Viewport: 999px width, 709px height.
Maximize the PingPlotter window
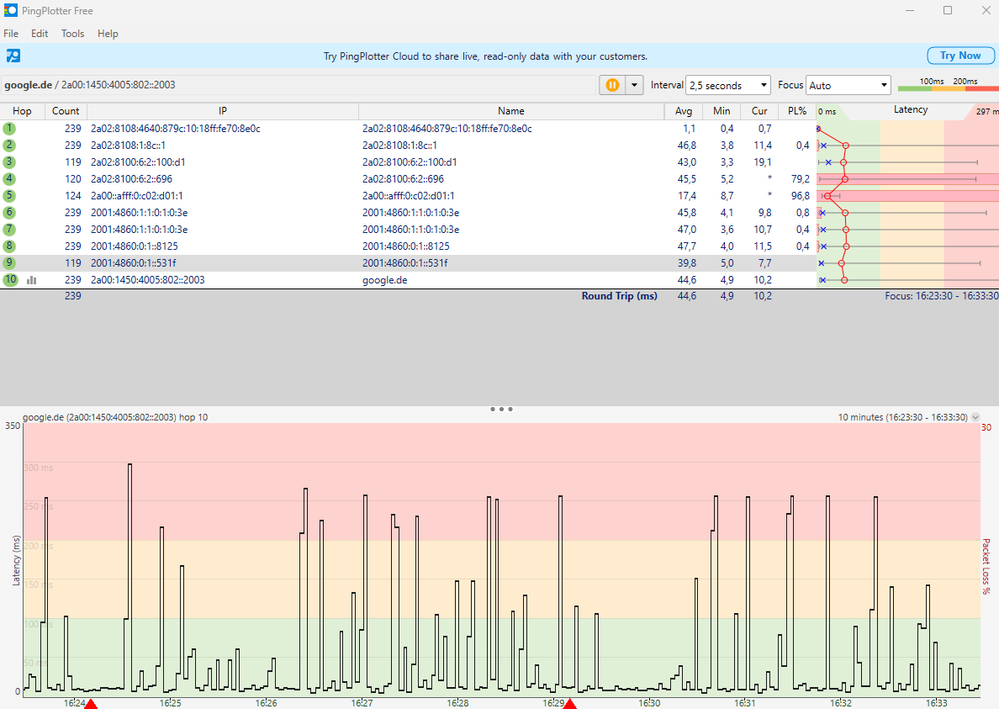click(x=947, y=10)
